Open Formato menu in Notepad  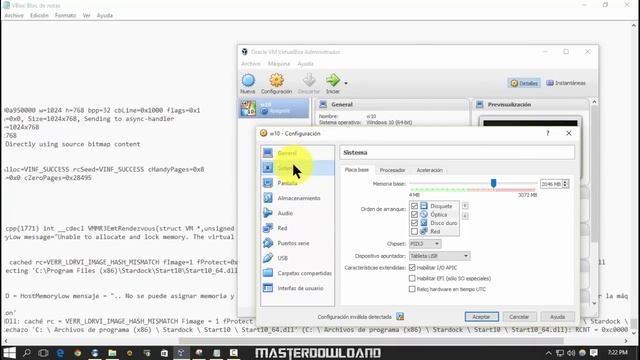point(65,16)
